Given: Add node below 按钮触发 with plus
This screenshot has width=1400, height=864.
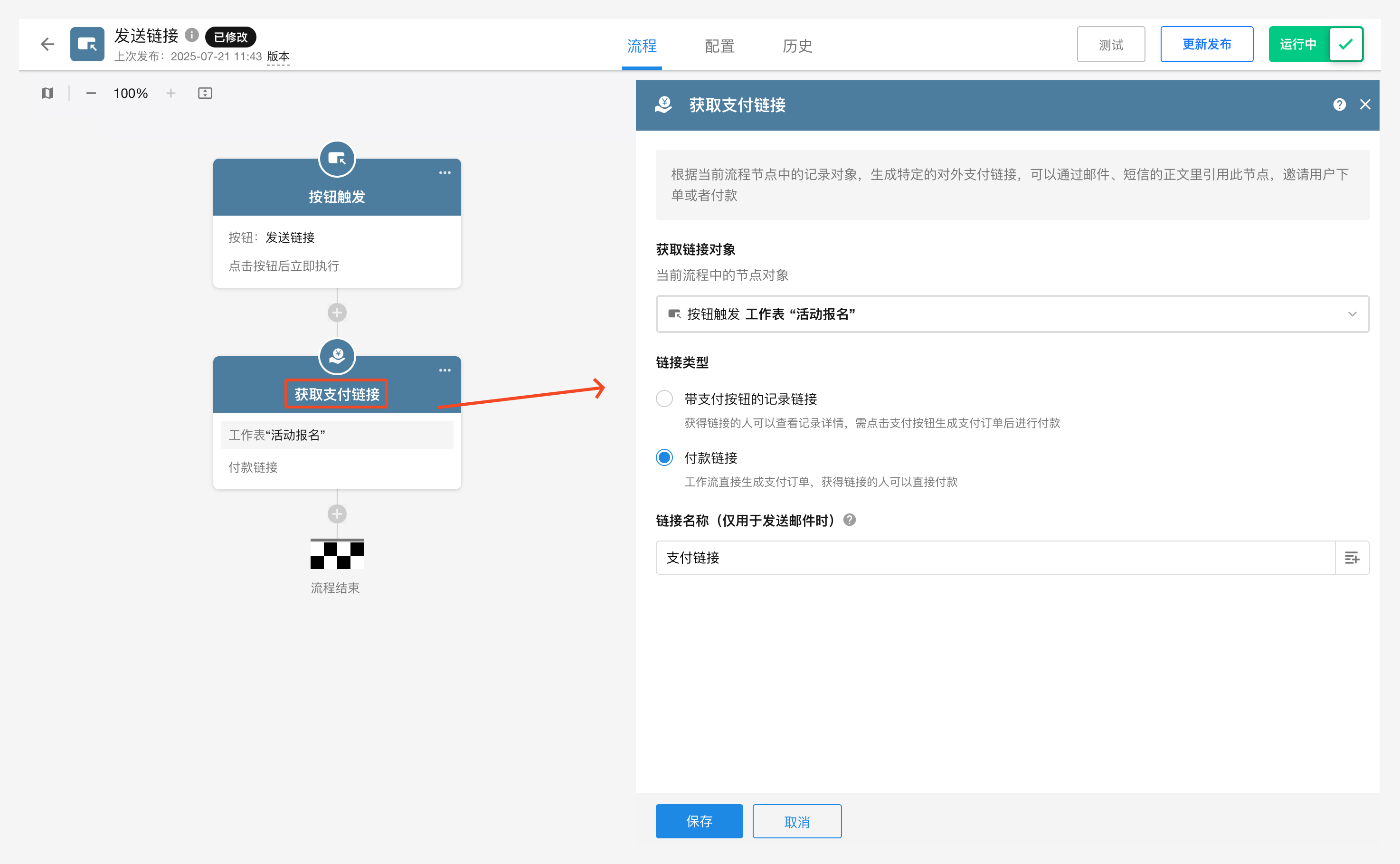Looking at the screenshot, I should [337, 313].
